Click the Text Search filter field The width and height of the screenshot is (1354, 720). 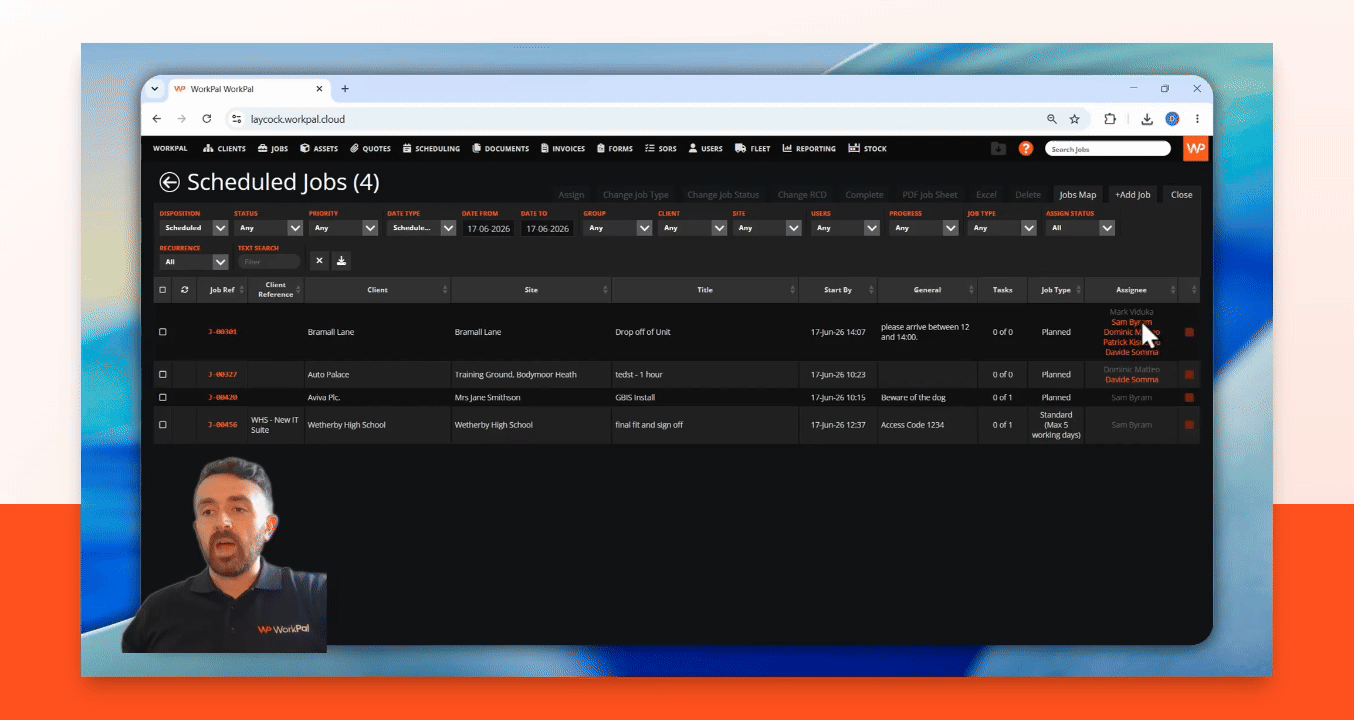(269, 262)
